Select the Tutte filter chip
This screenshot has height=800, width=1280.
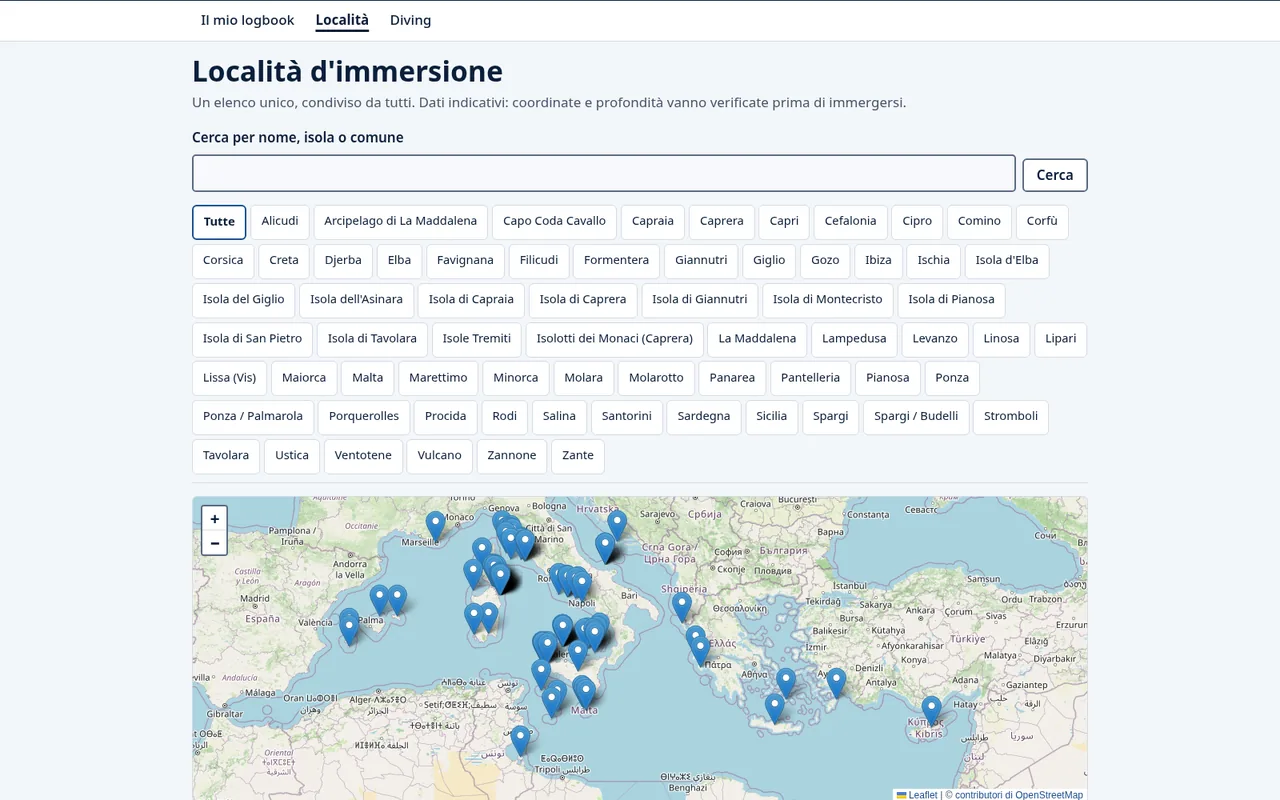click(219, 222)
